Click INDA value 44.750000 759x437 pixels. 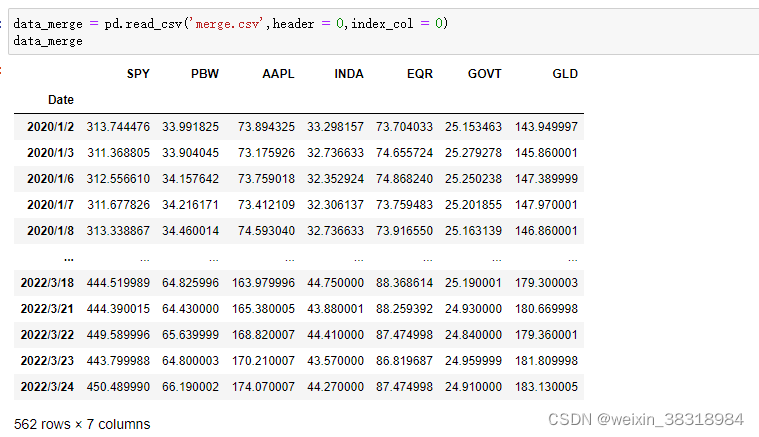[x=335, y=283]
